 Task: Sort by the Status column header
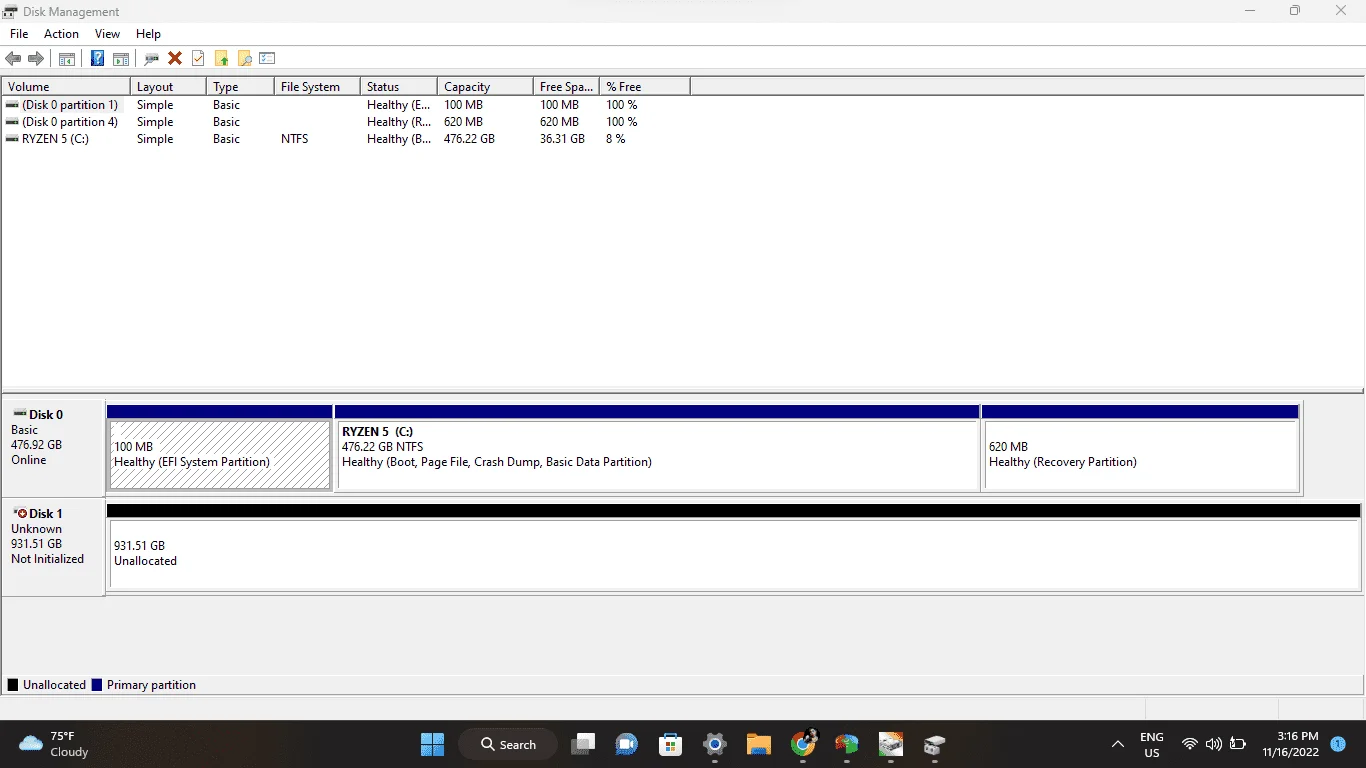pyautogui.click(x=399, y=87)
